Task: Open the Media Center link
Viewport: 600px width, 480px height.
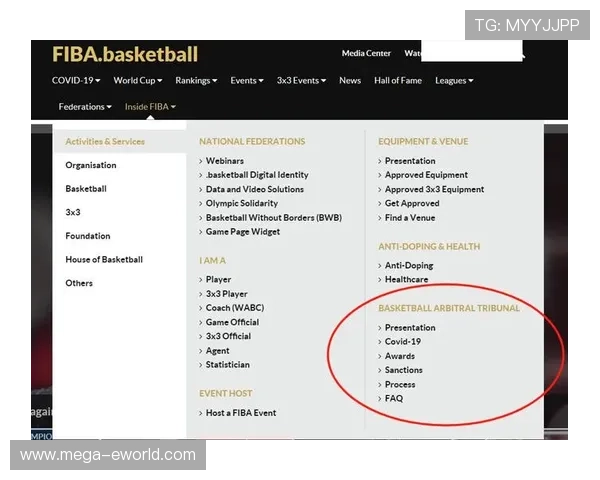Action: pyautogui.click(x=366, y=53)
